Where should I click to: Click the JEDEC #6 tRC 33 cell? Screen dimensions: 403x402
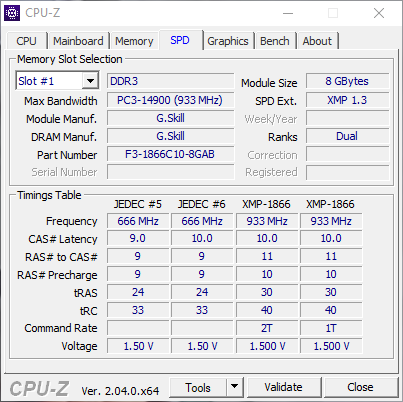202,310
